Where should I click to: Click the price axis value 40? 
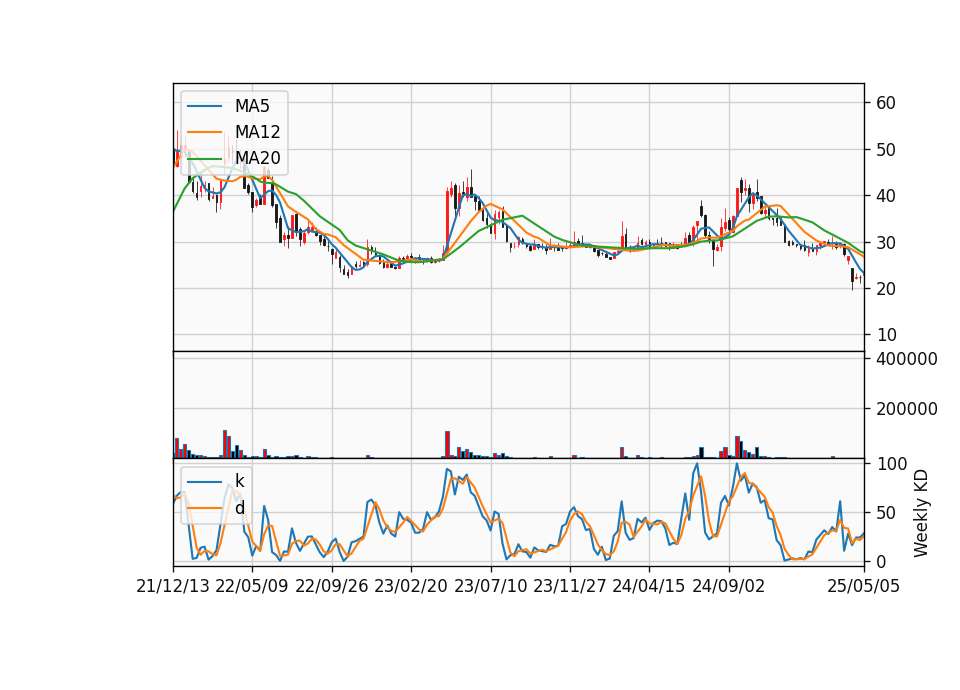pos(886,196)
